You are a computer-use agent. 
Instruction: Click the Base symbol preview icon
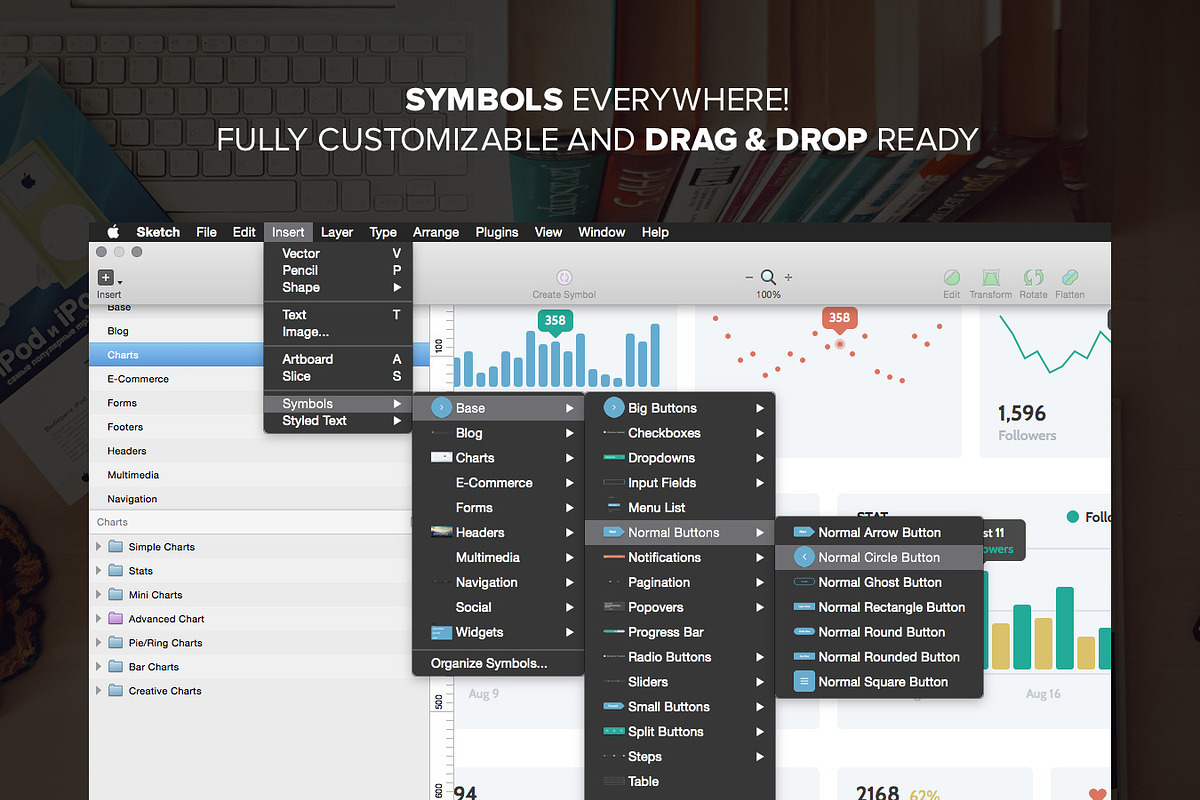441,408
